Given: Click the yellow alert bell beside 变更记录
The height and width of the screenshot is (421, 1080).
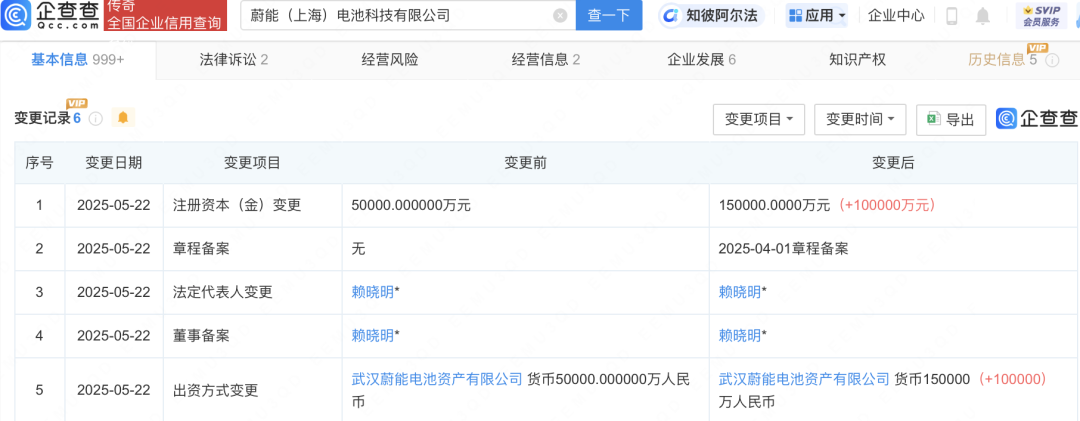Looking at the screenshot, I should (x=123, y=118).
